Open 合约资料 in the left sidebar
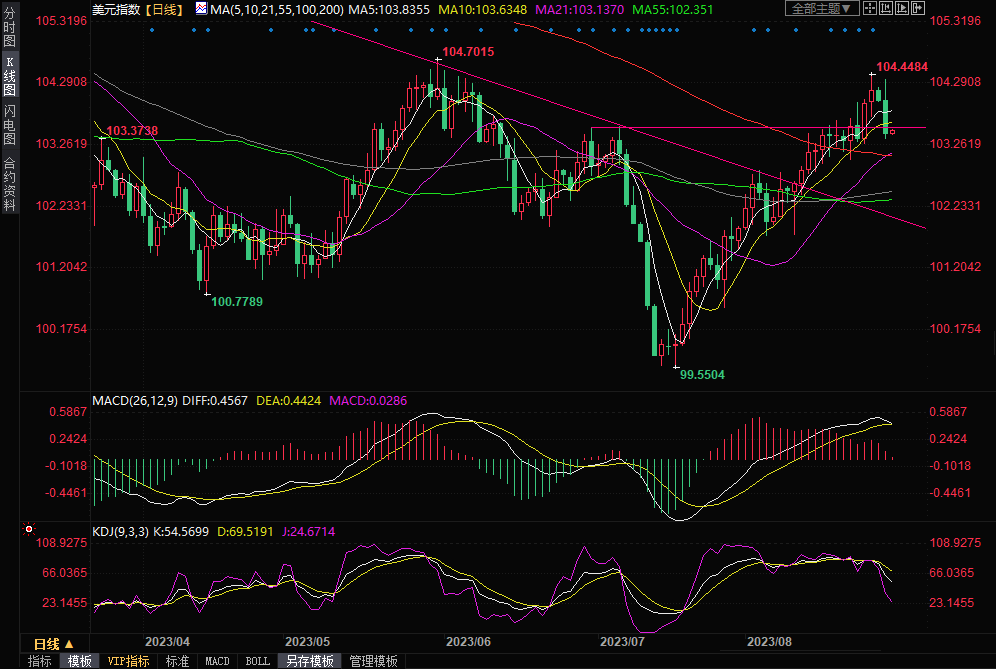The image size is (996, 669). click(9, 184)
